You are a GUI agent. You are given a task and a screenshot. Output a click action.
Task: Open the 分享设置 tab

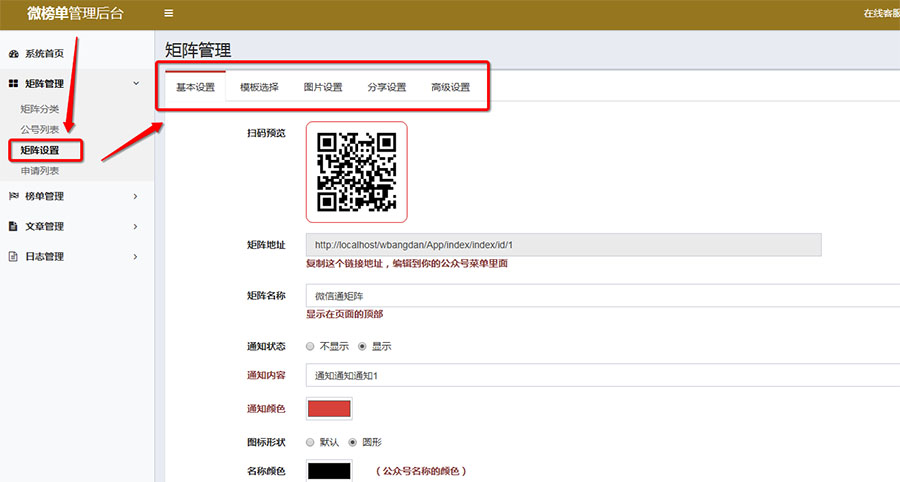point(387,87)
